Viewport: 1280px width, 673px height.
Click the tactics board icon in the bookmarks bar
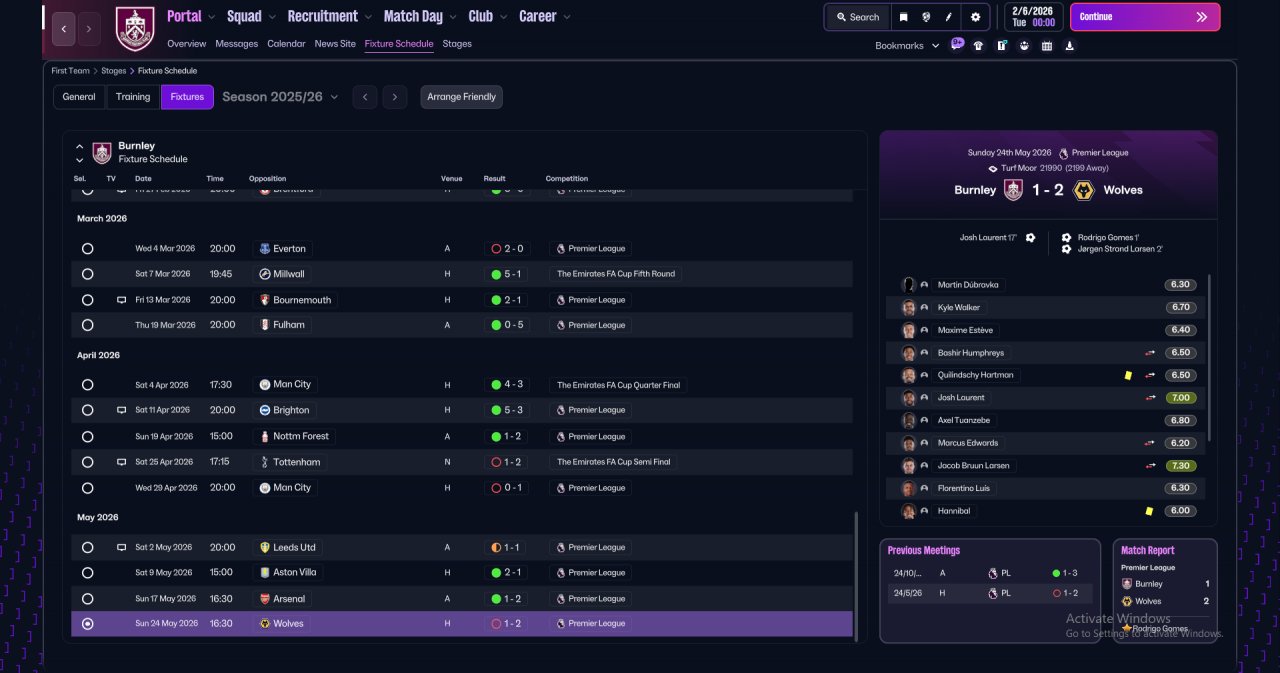pyautogui.click(x=1001, y=45)
